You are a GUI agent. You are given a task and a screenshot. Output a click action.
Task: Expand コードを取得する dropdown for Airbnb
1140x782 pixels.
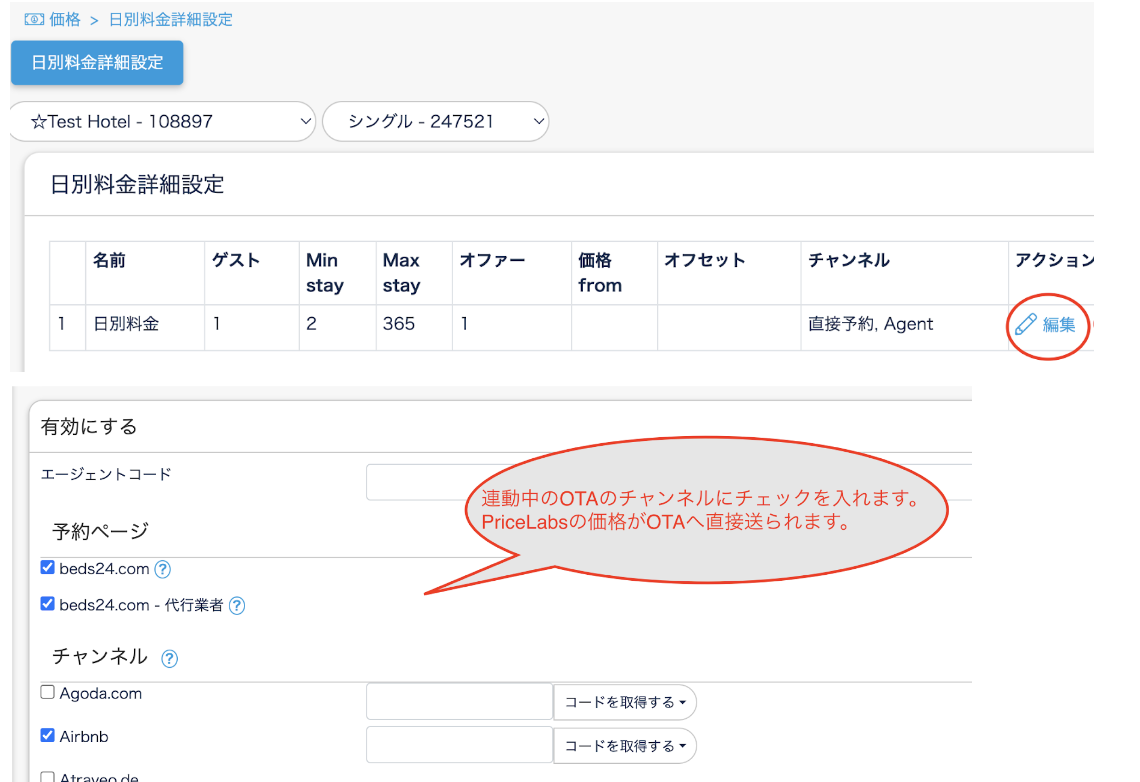625,745
